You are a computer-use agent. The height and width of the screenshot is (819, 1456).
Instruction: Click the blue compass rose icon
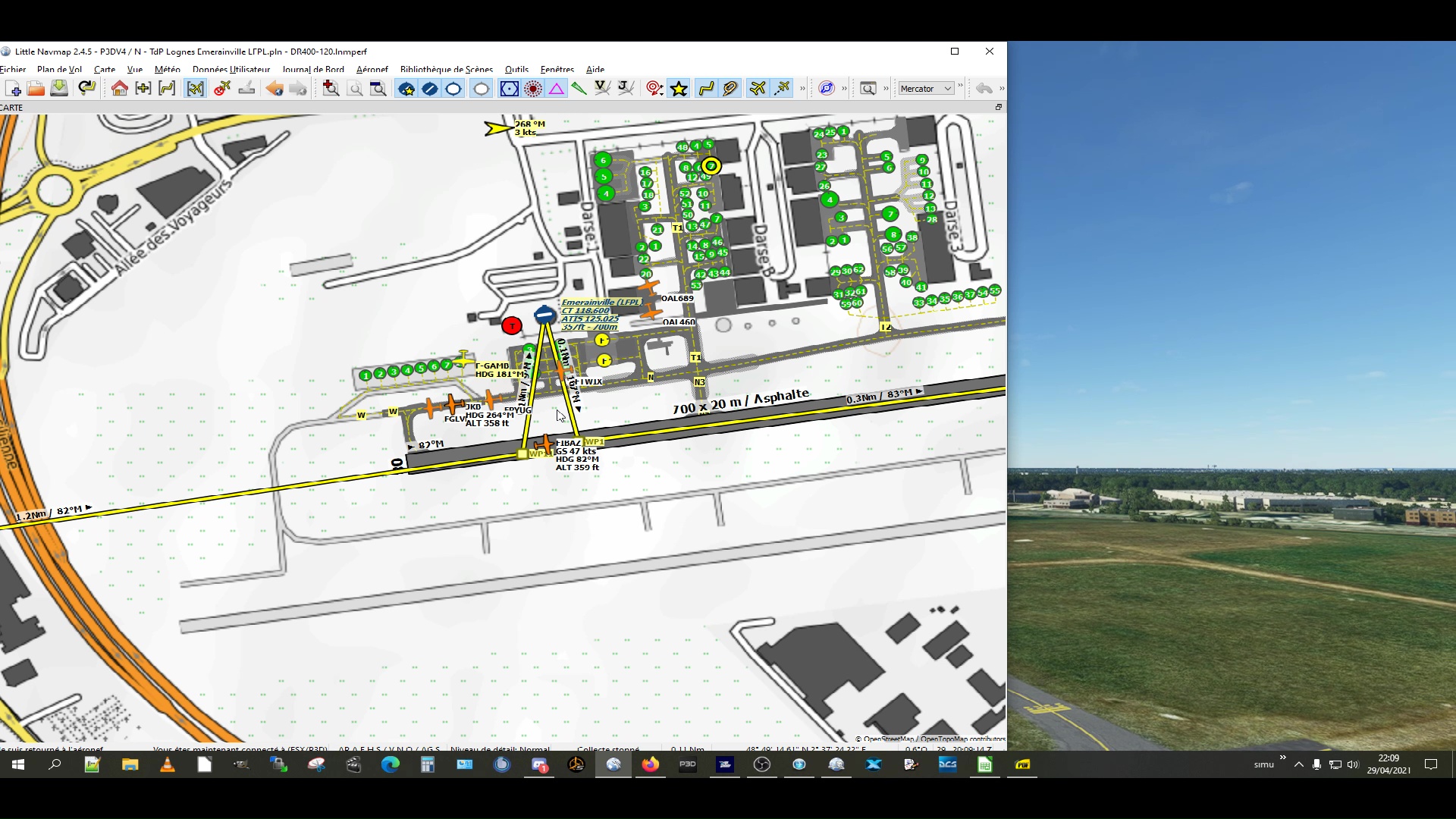click(x=827, y=89)
